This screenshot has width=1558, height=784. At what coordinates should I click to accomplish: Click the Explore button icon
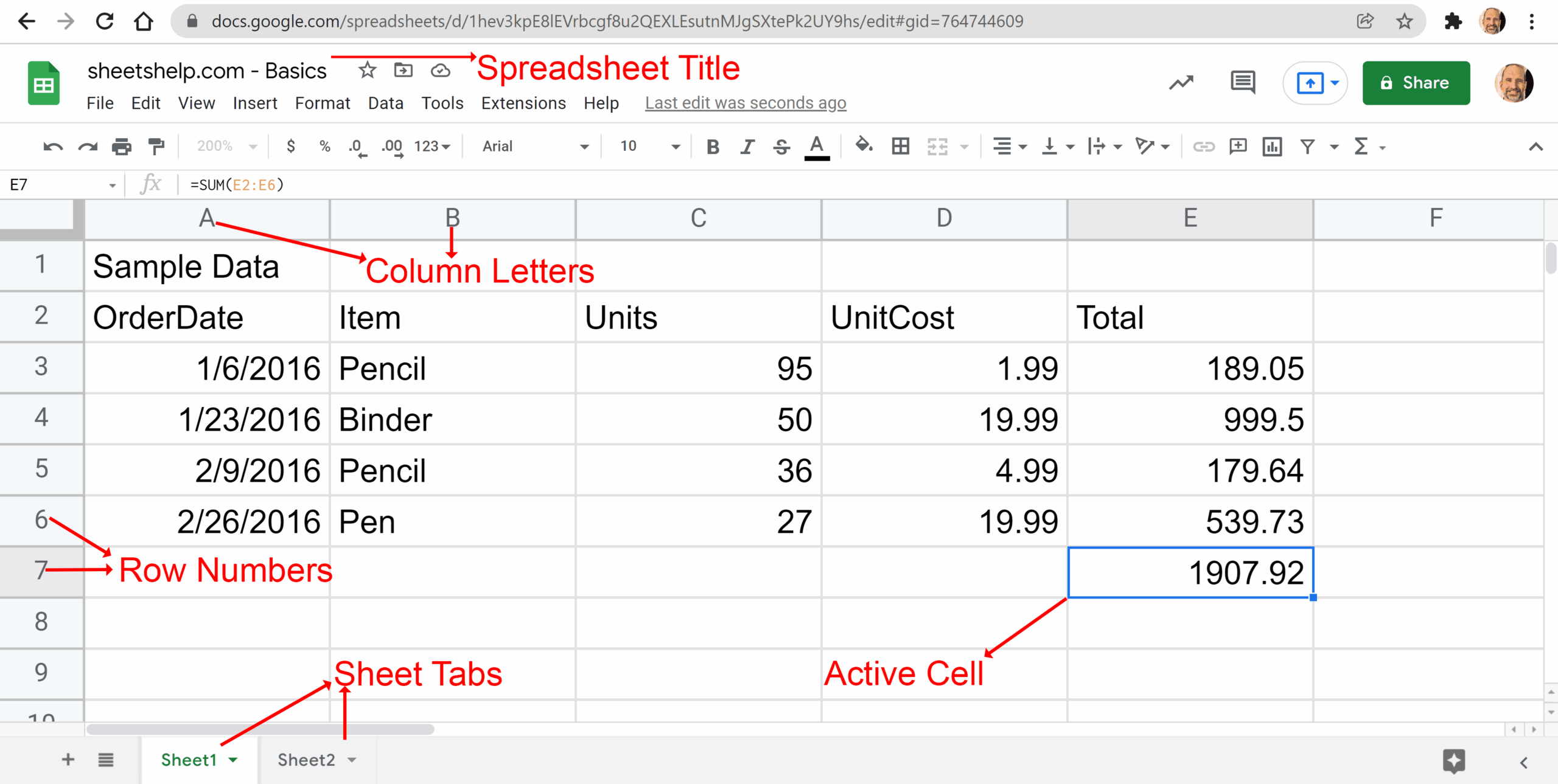1453,761
